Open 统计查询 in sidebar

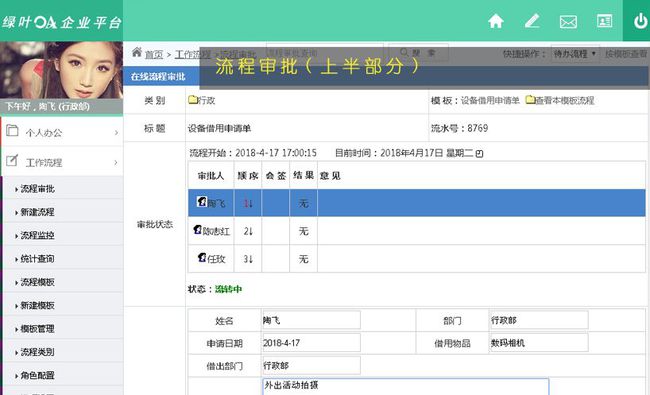[37, 259]
